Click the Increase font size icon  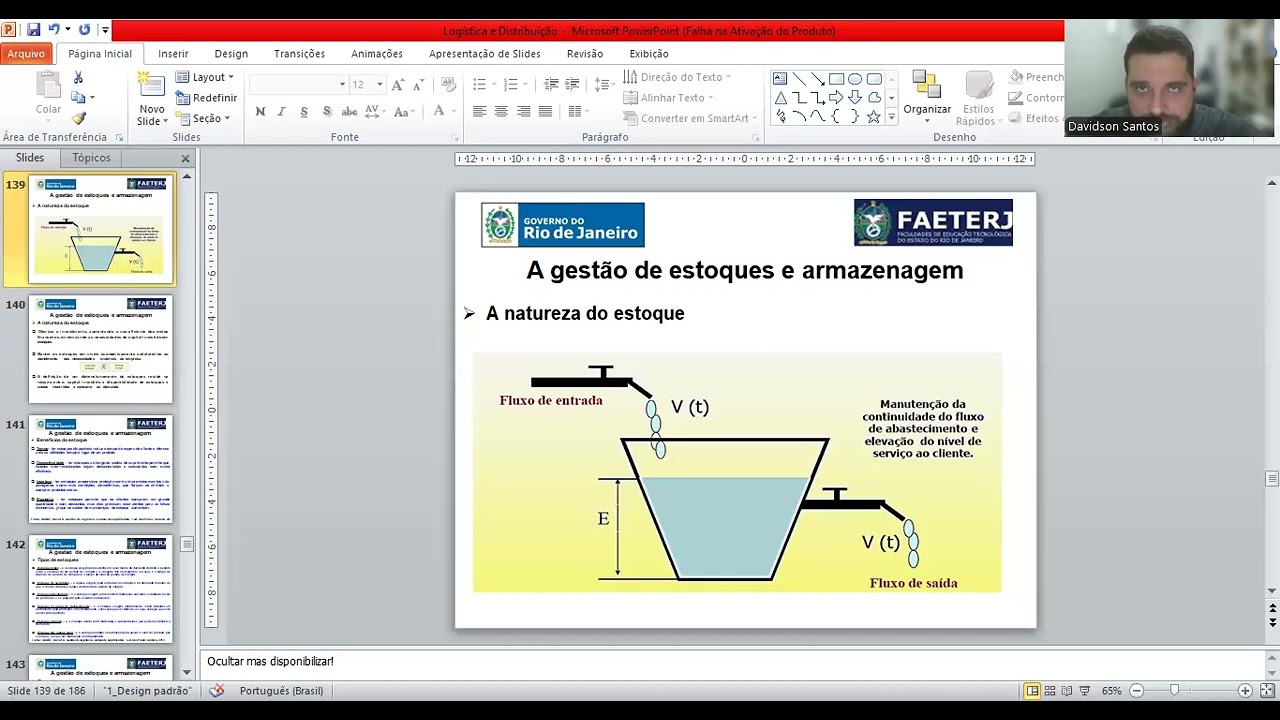tap(399, 85)
